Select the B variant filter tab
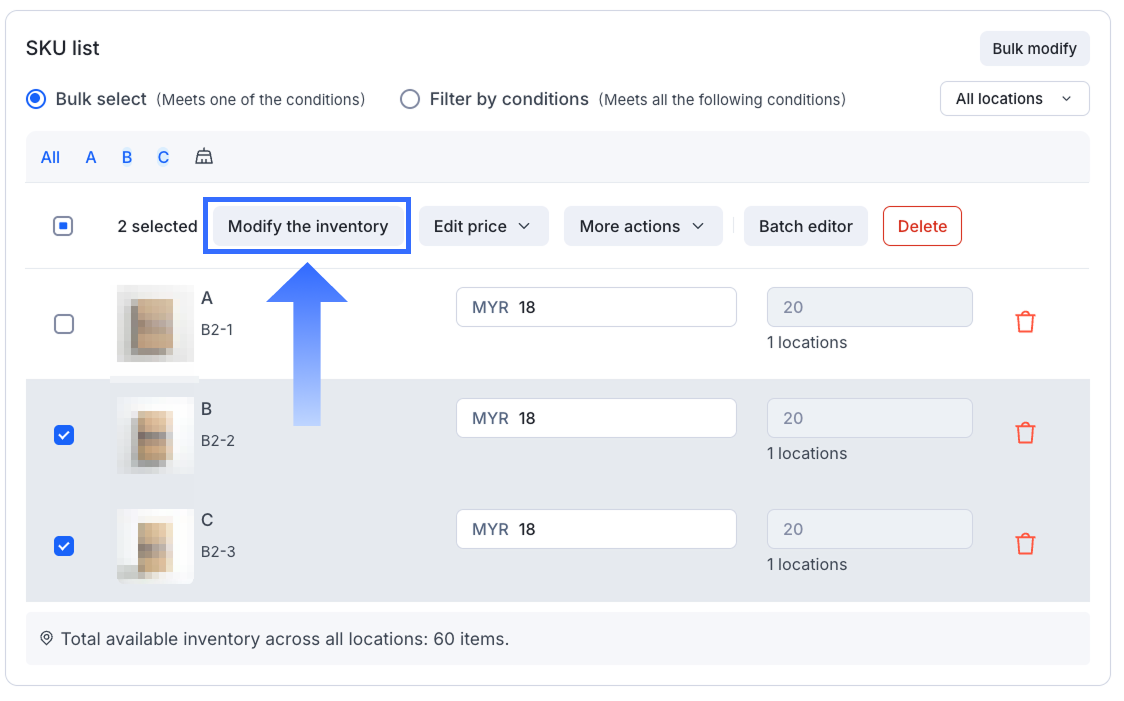 (127, 157)
